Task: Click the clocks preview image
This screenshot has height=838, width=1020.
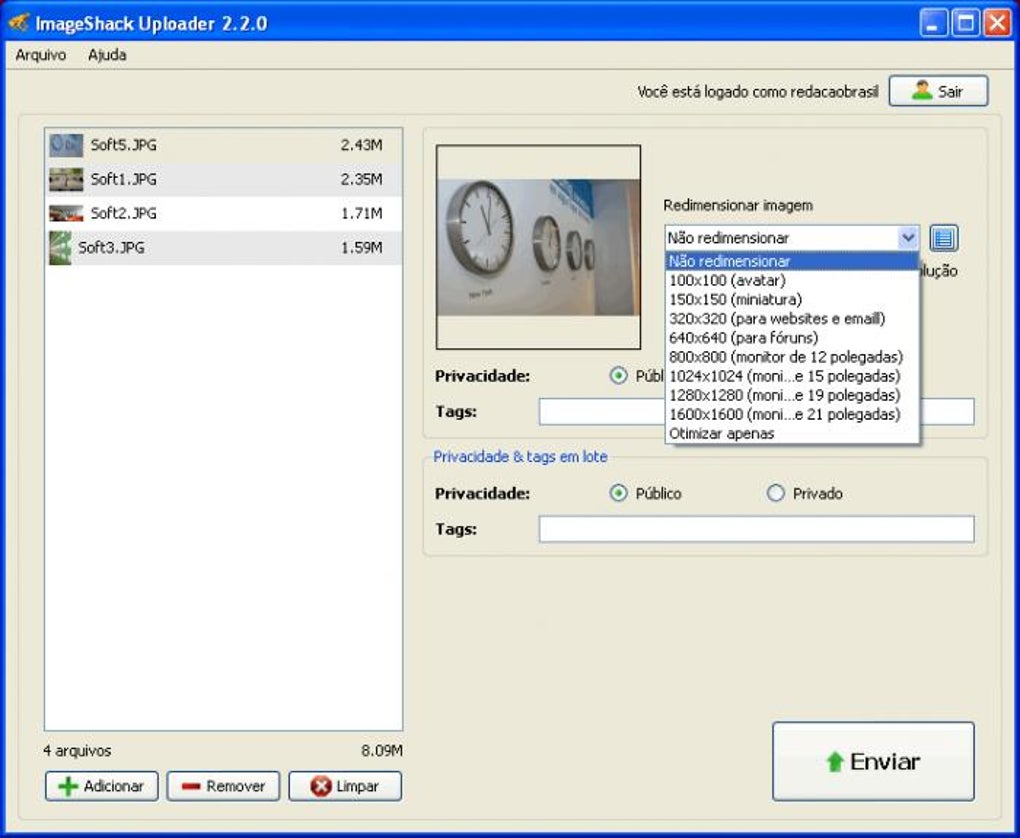Action: (539, 247)
